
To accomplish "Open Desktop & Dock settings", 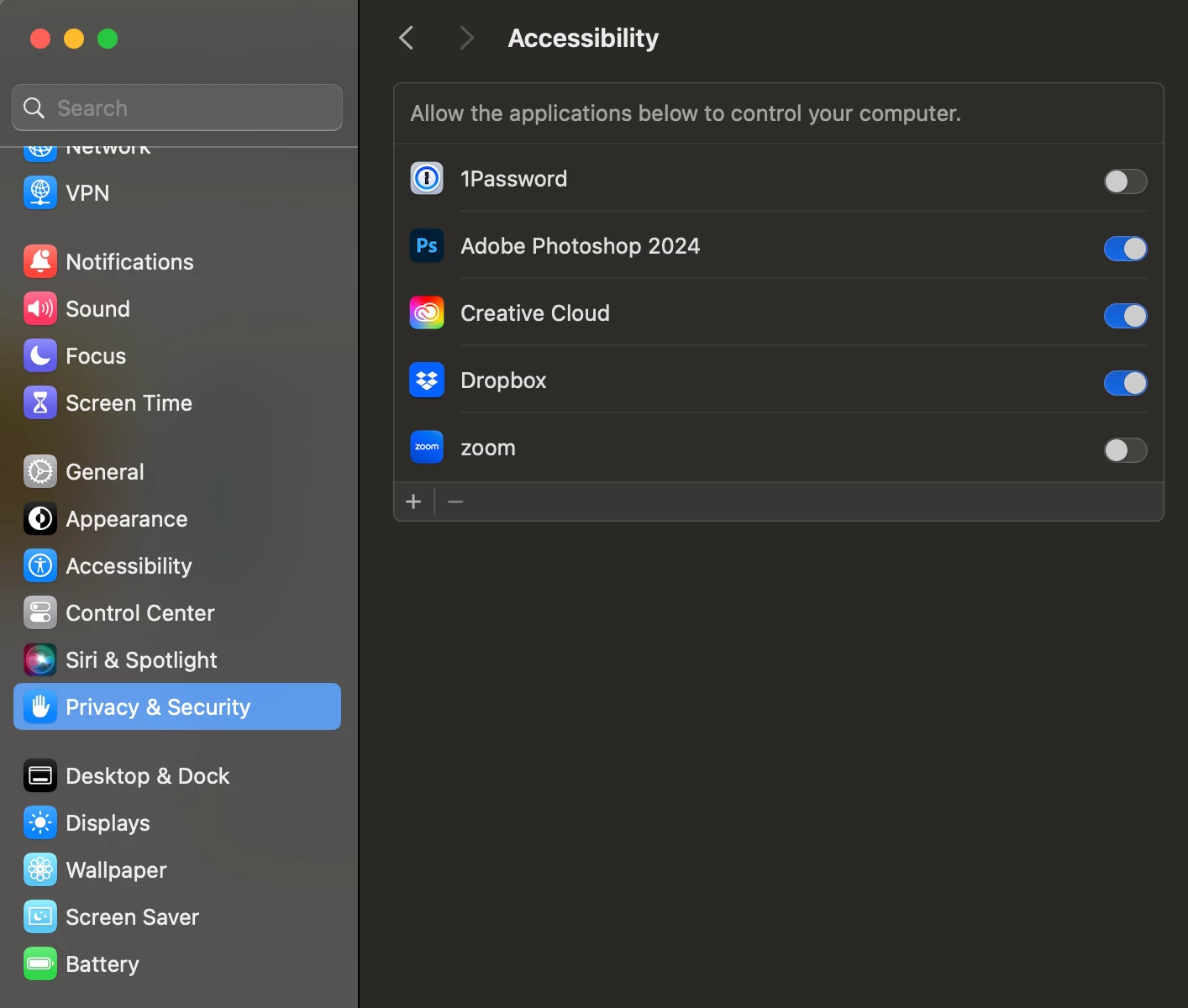I will (x=177, y=775).
